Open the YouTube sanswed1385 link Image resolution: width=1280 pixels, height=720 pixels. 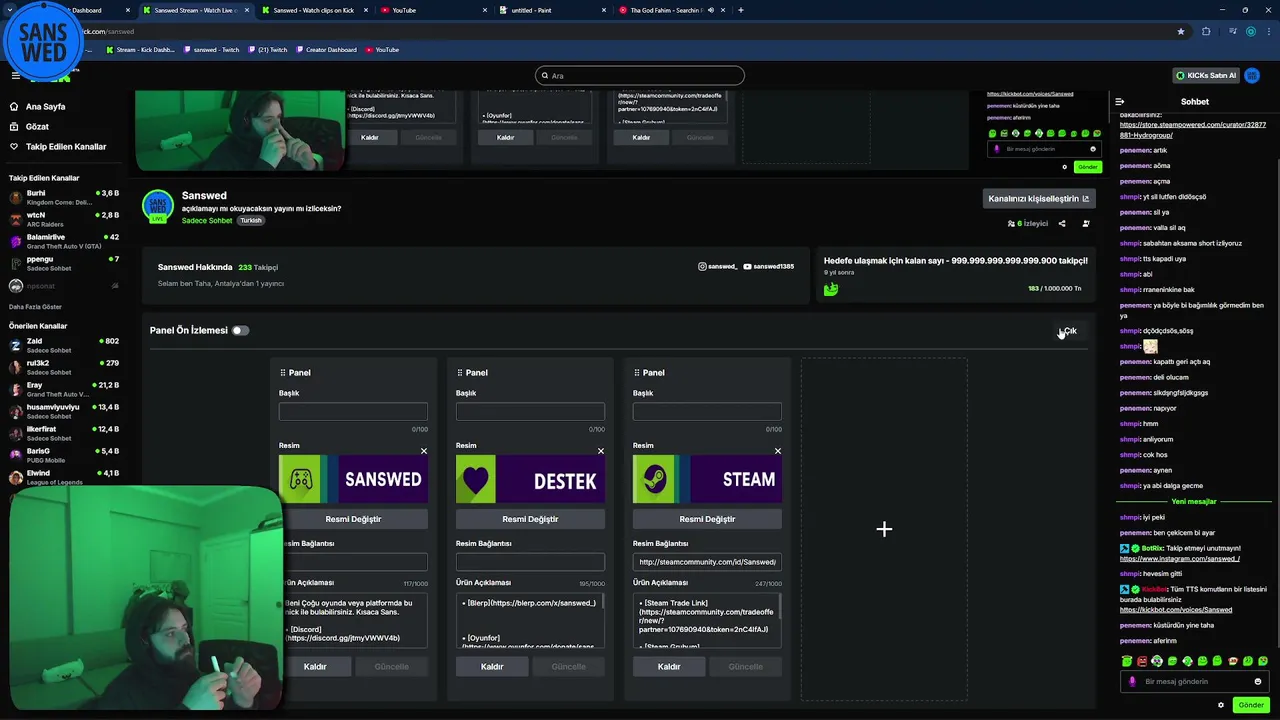point(769,267)
